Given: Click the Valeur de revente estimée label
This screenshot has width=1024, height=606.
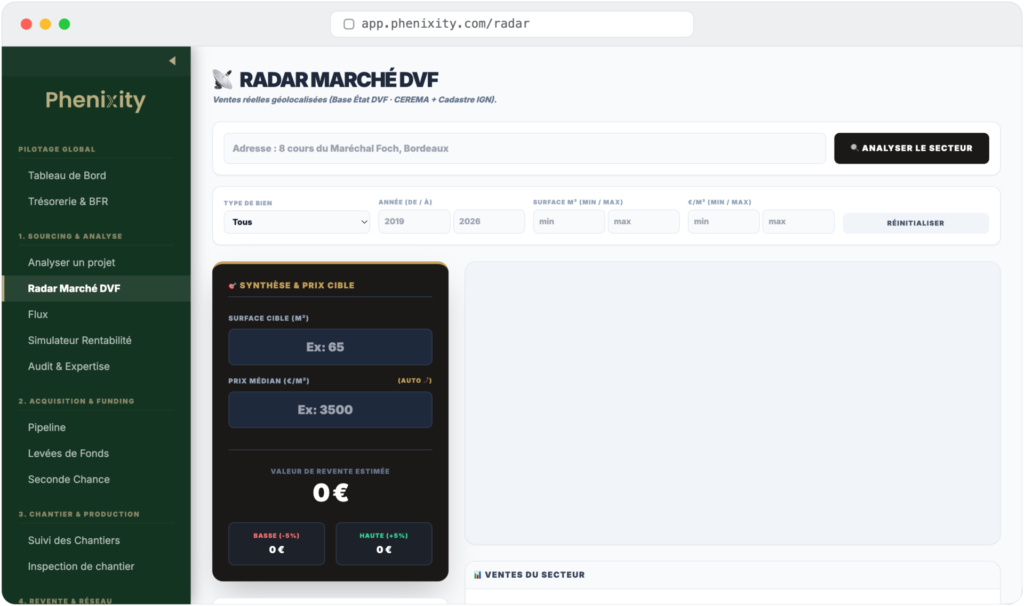Looking at the screenshot, I should 330,471.
